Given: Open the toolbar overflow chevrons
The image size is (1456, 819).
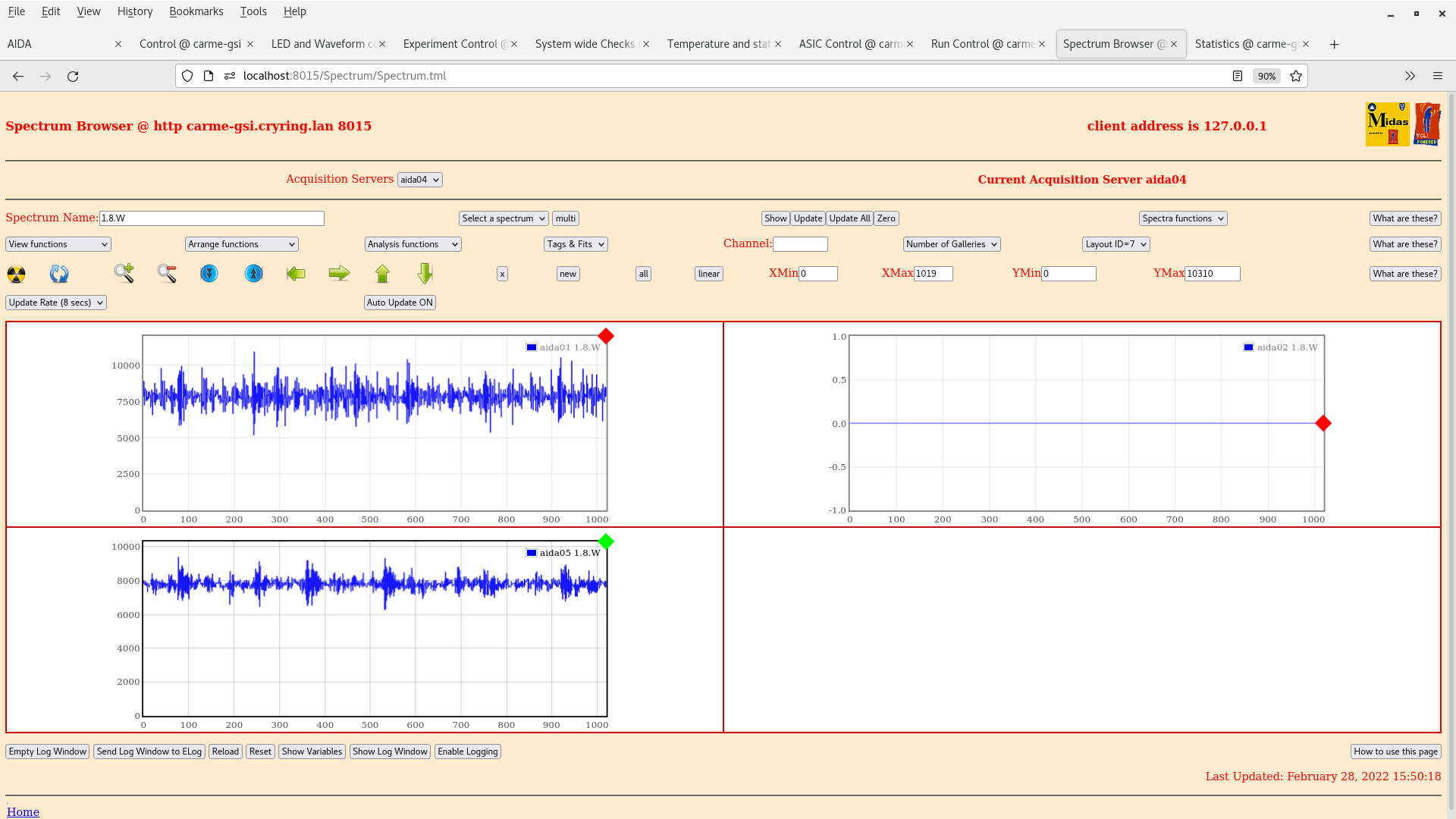Looking at the screenshot, I should pos(1410,76).
